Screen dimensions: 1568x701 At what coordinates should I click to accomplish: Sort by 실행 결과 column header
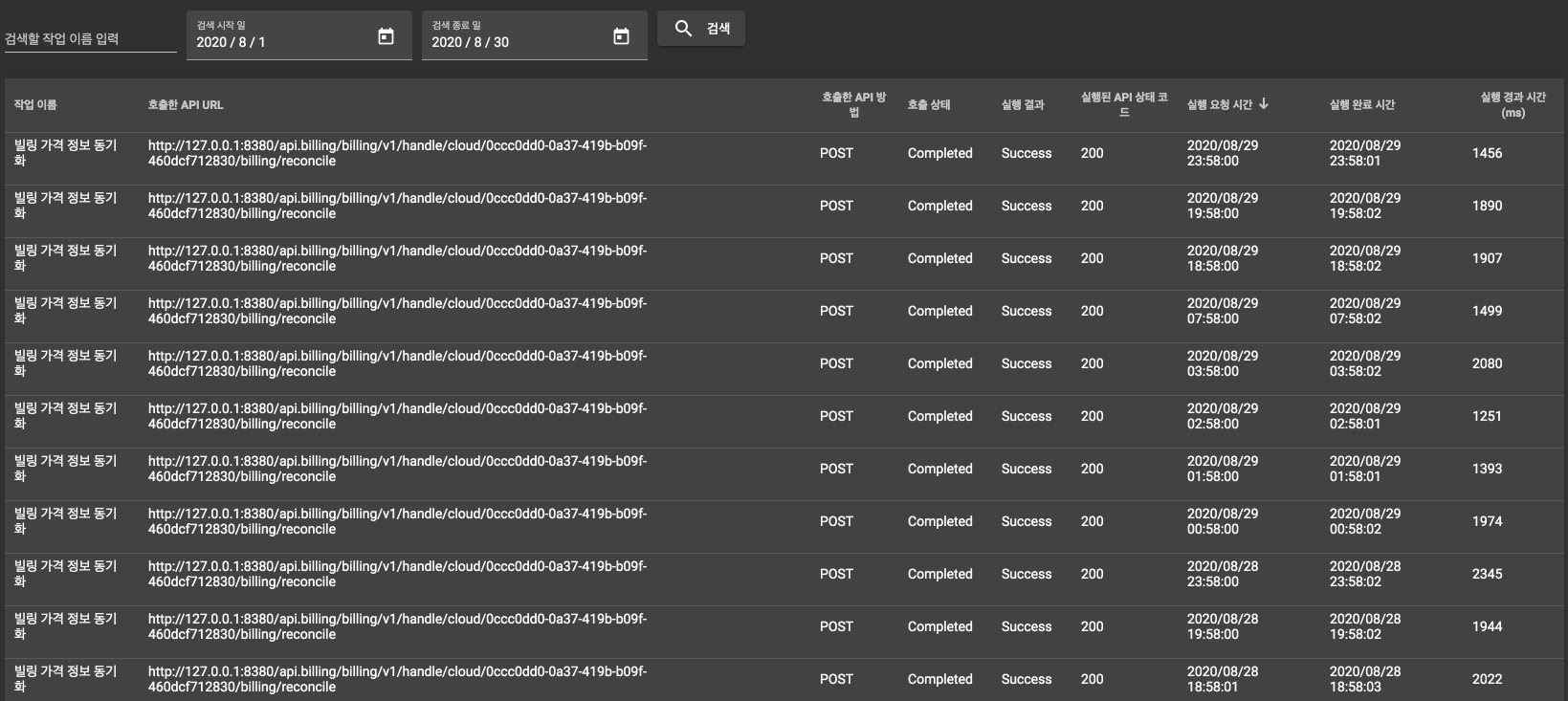(1022, 105)
